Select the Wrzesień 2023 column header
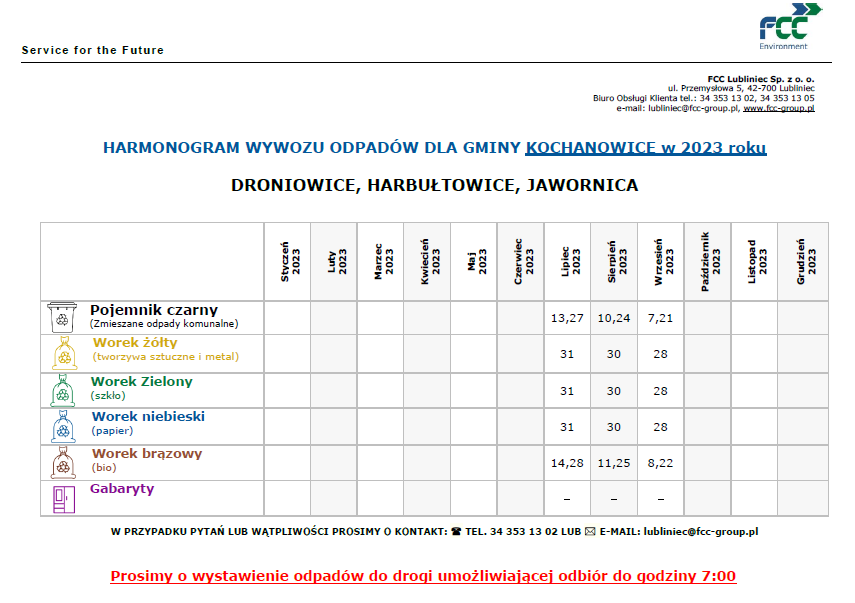This screenshot has height=603, width=855. click(x=660, y=261)
